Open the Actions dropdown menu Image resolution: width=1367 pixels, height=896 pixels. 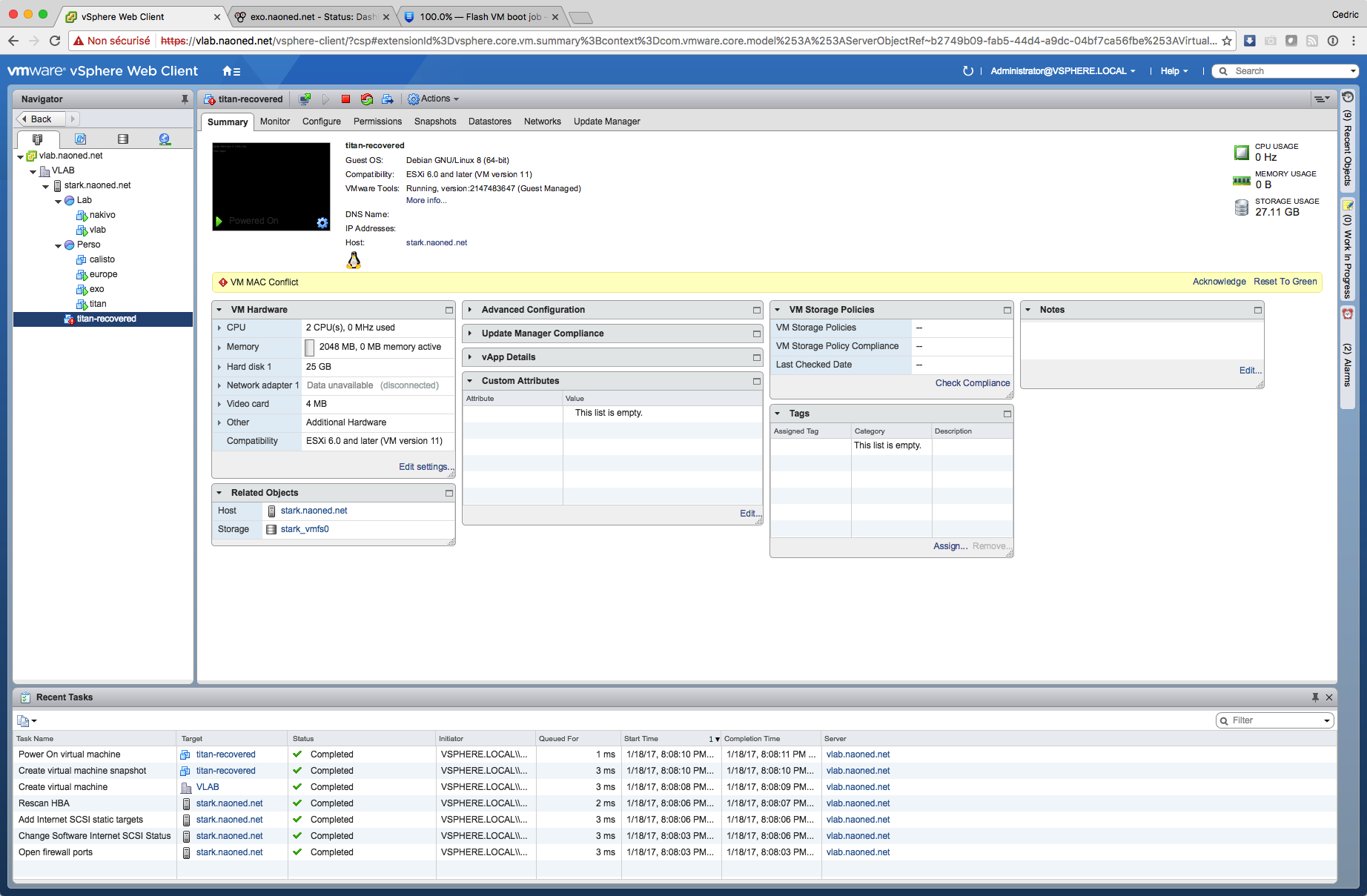[434, 99]
